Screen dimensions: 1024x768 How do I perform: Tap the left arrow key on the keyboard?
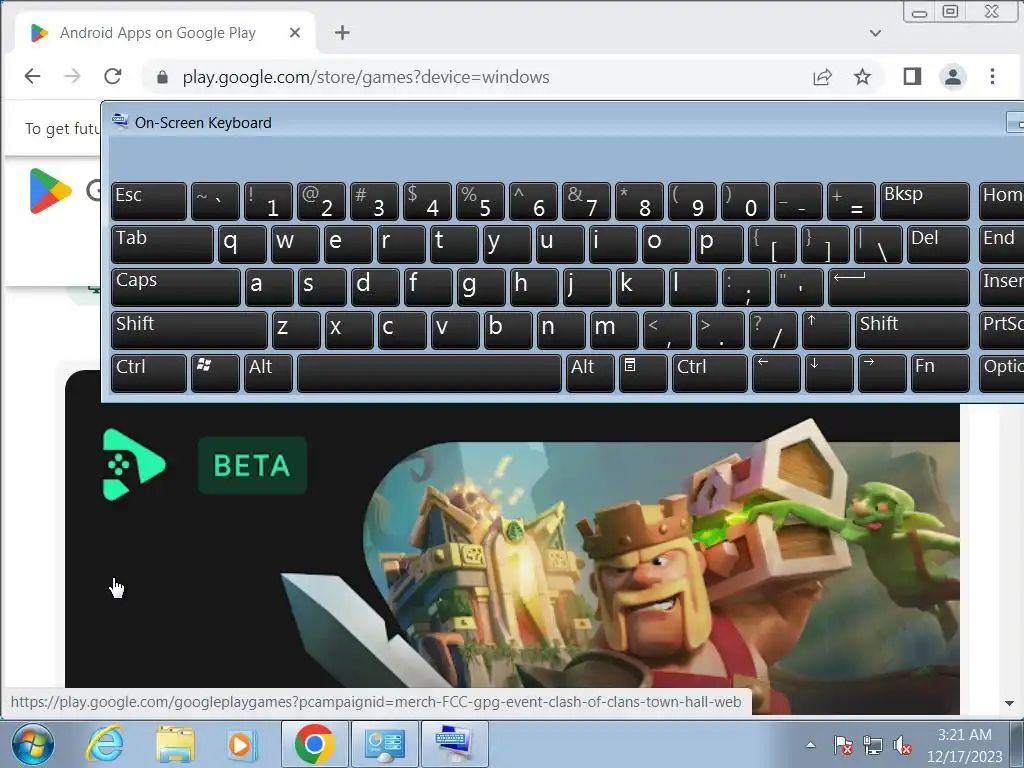776,374
